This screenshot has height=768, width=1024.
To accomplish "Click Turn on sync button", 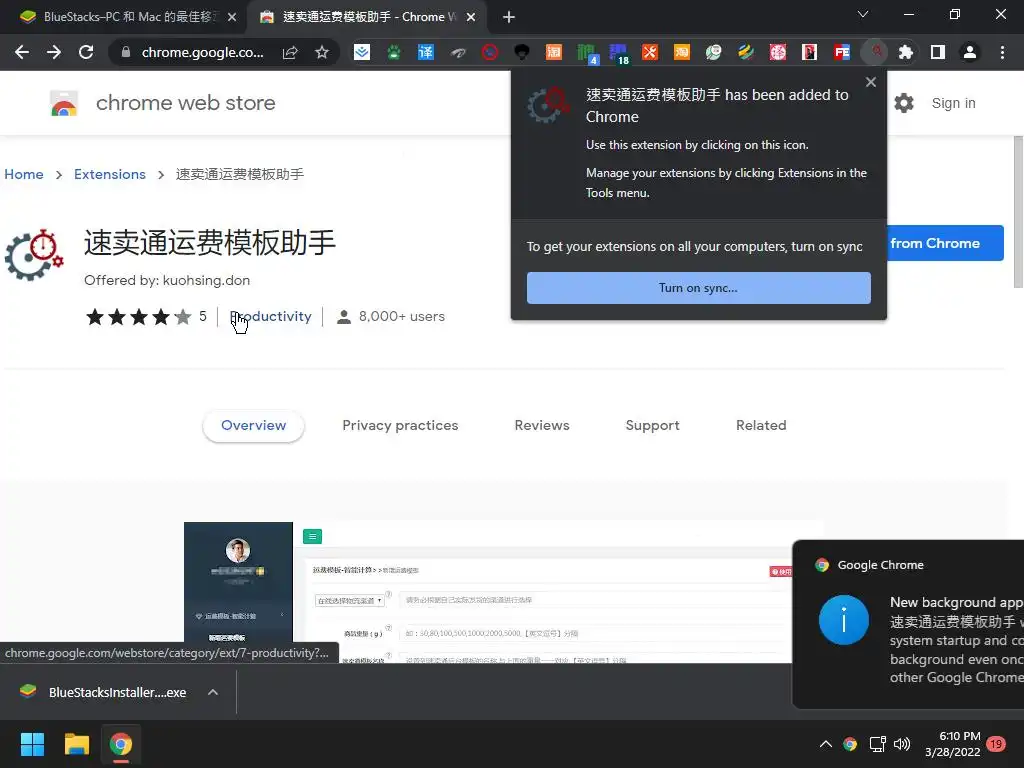I will (698, 288).
